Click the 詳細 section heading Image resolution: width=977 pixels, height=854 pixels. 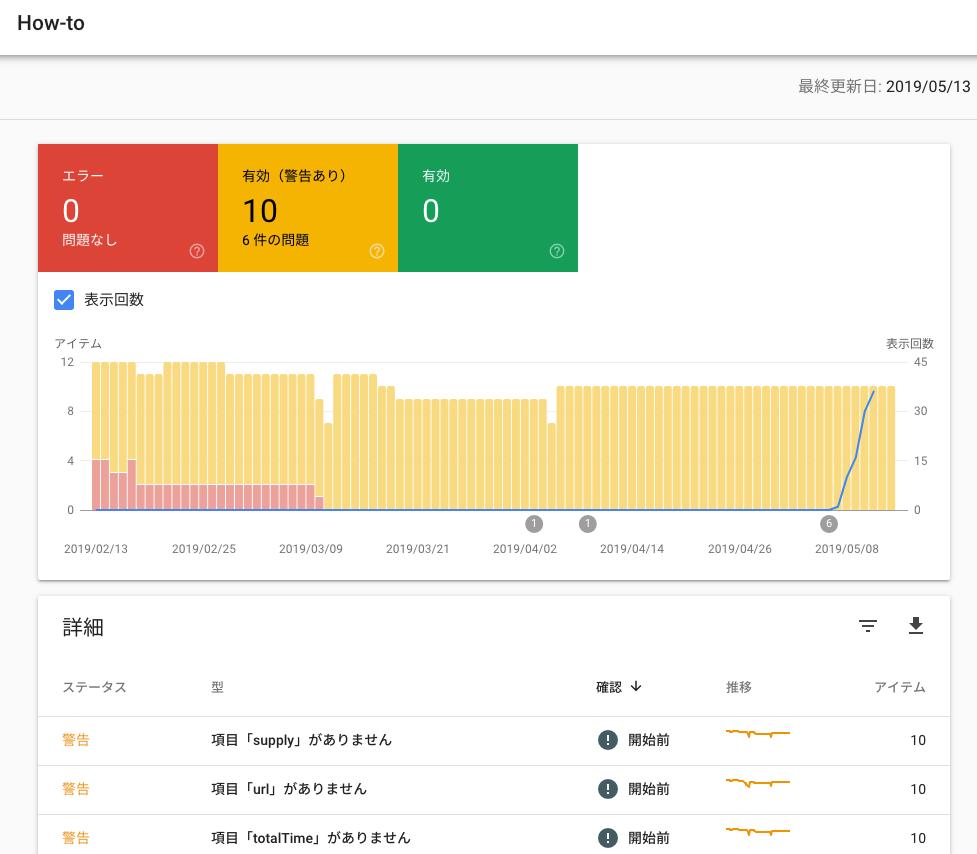(83, 627)
